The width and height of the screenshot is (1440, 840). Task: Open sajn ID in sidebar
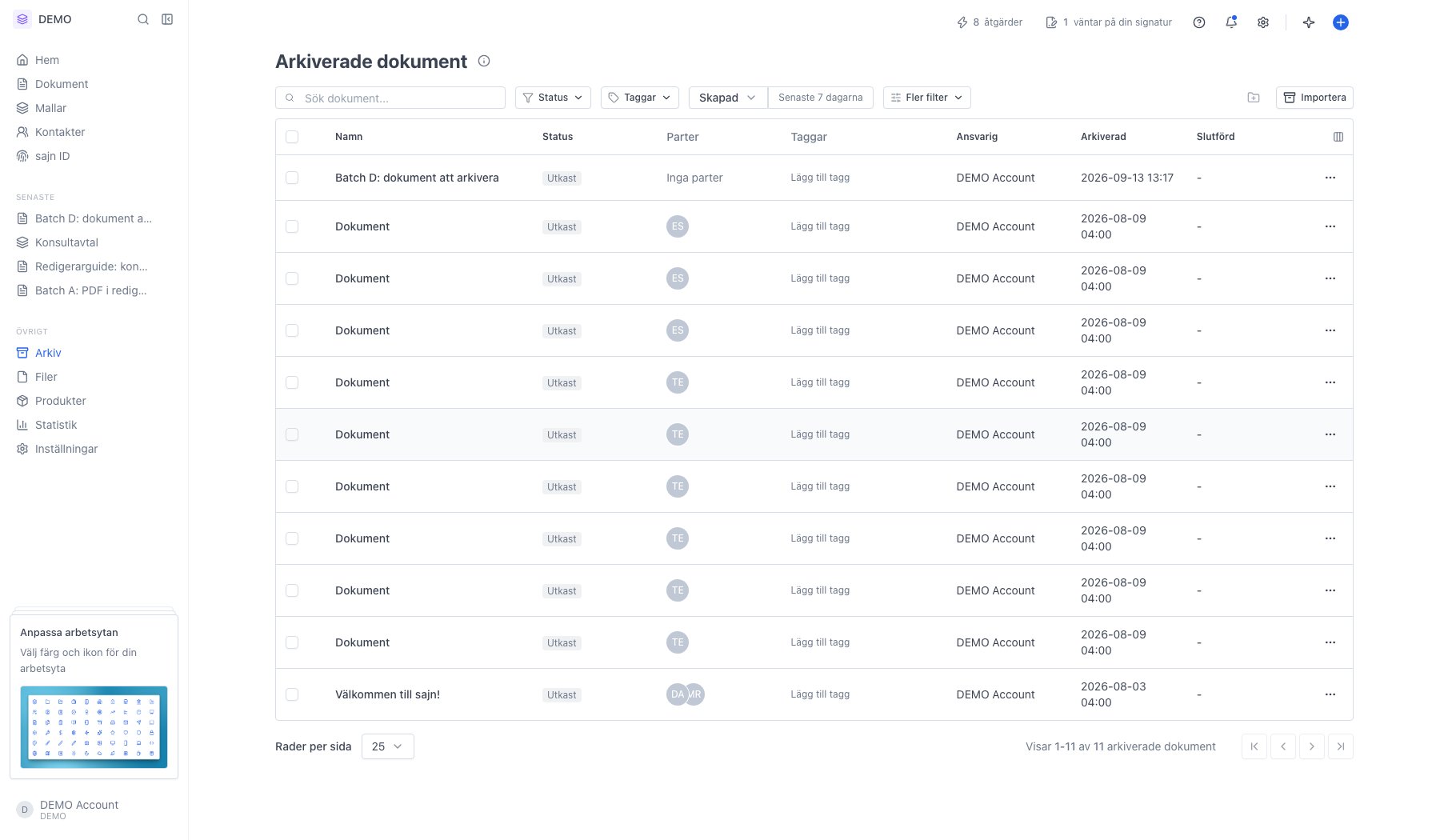tap(52, 156)
